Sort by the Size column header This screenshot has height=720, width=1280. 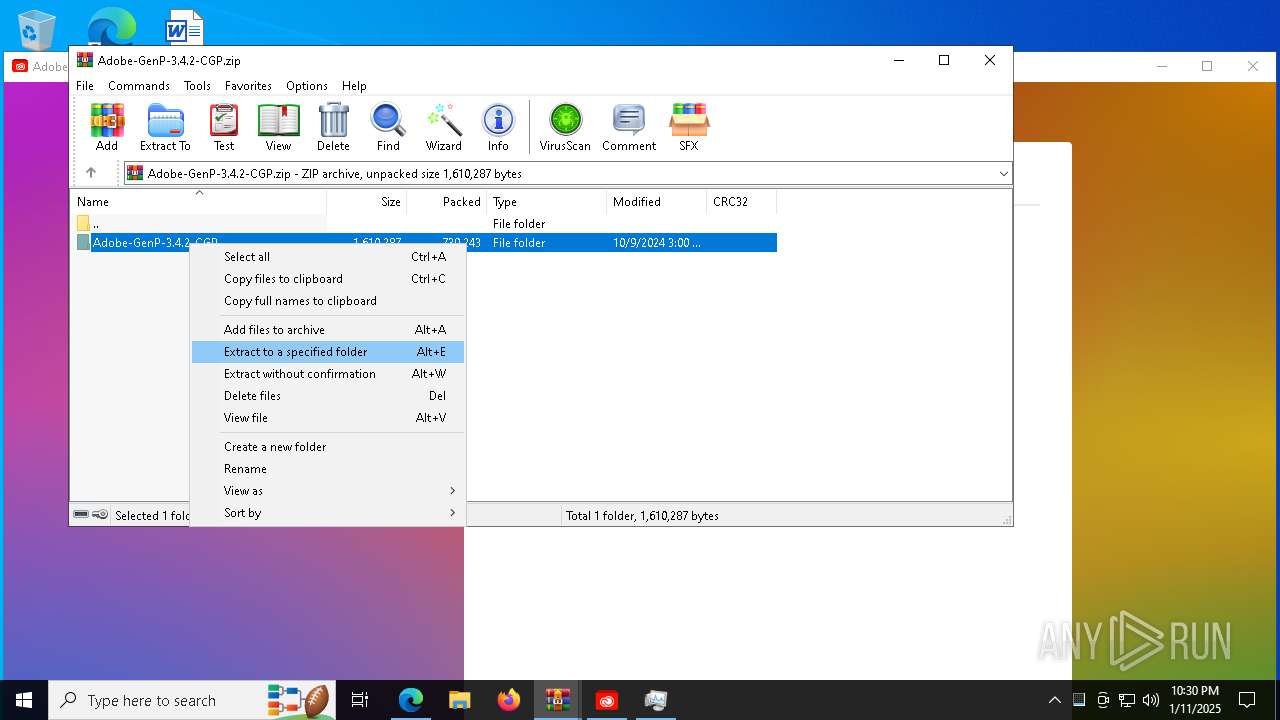click(366, 202)
